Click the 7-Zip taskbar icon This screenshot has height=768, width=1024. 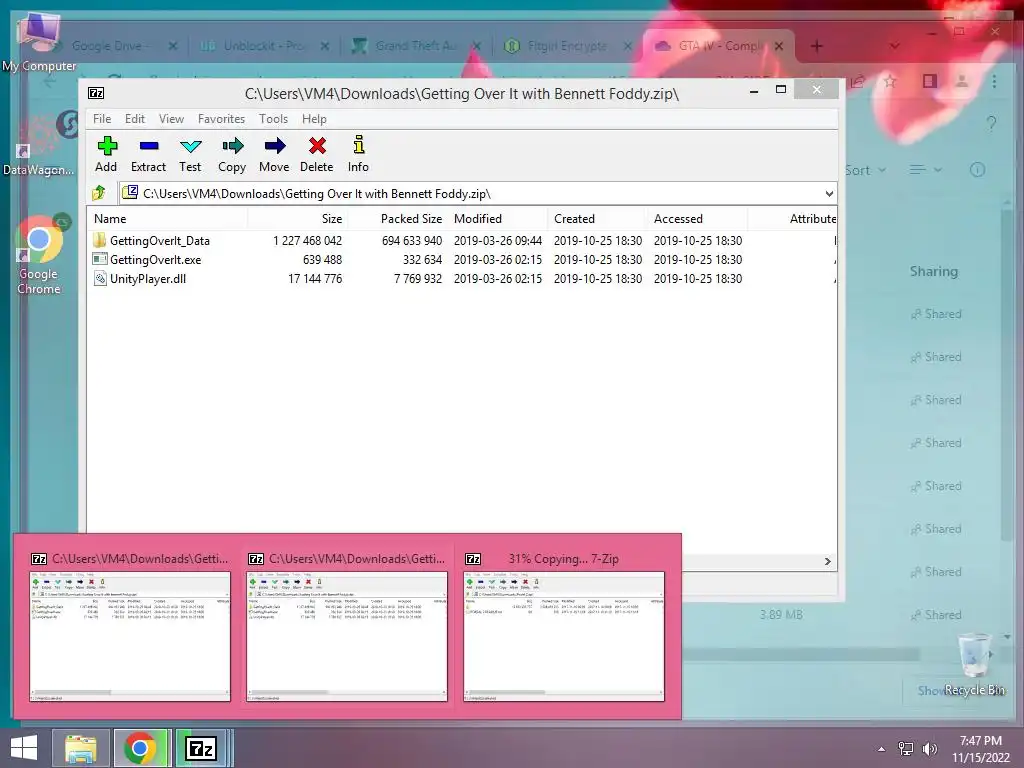(x=200, y=748)
